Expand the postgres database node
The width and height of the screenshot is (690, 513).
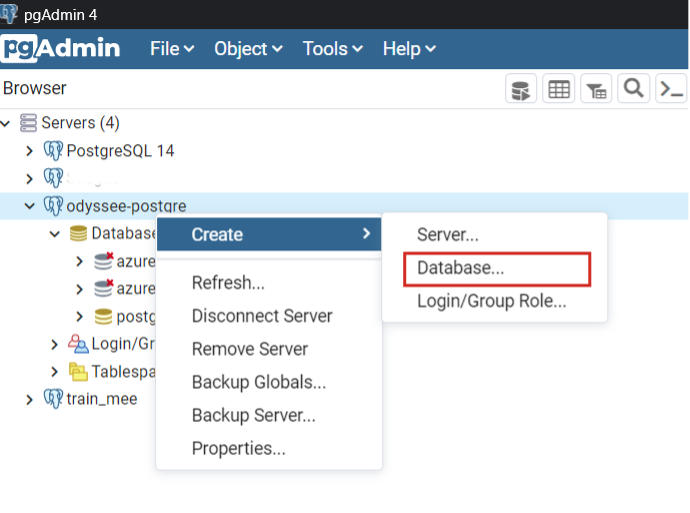pos(79,316)
